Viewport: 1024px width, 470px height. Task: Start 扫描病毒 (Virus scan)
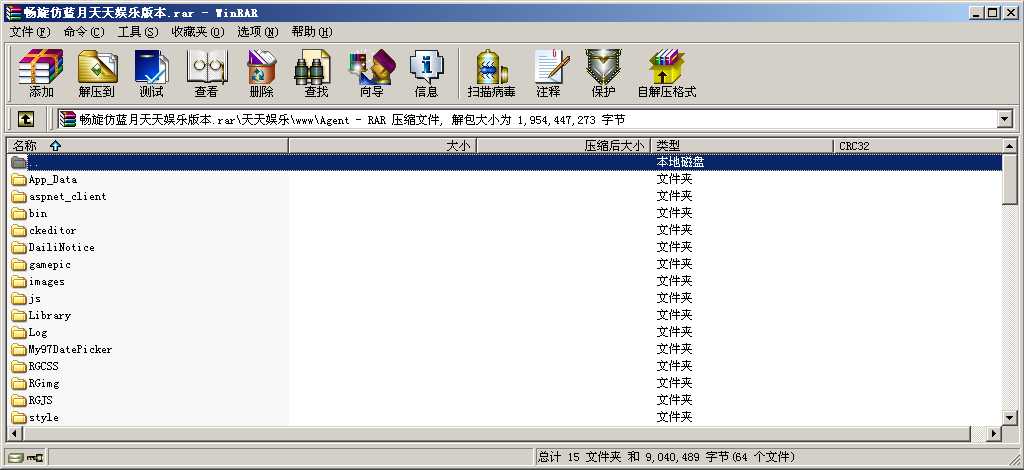coord(492,72)
